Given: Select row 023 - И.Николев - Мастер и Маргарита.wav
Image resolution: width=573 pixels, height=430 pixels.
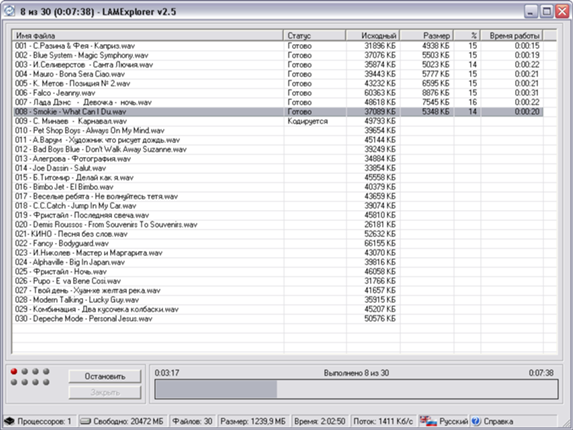Looking at the screenshot, I should (278, 253).
